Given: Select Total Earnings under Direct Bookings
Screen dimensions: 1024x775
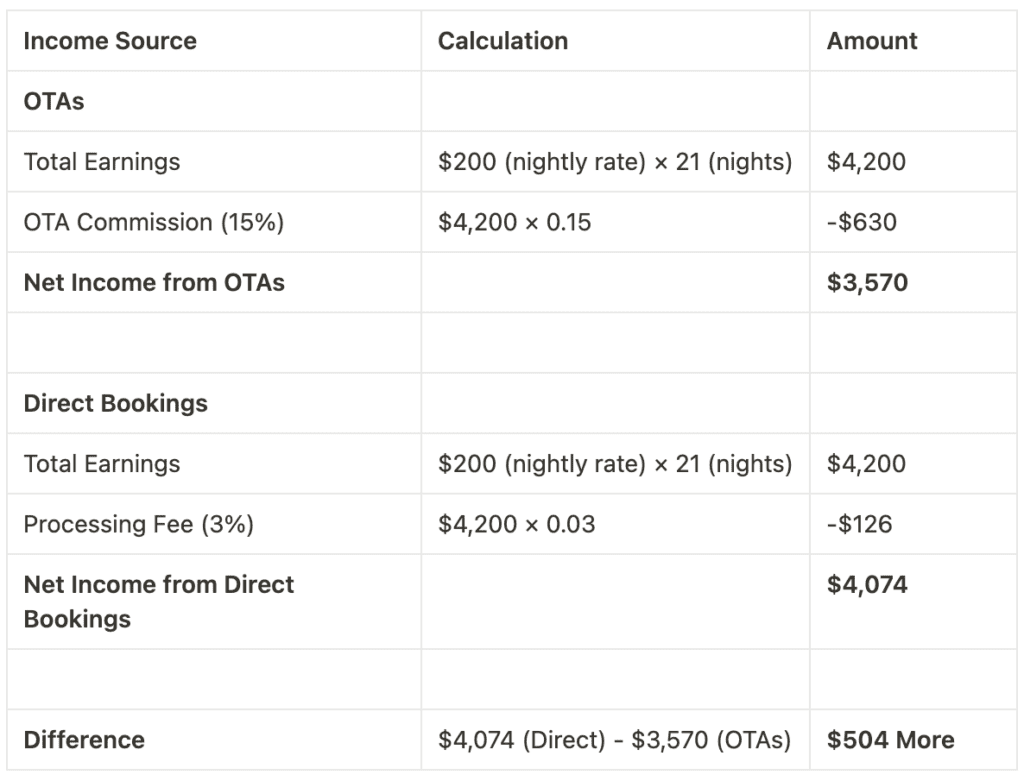Looking at the screenshot, I should 102,464.
